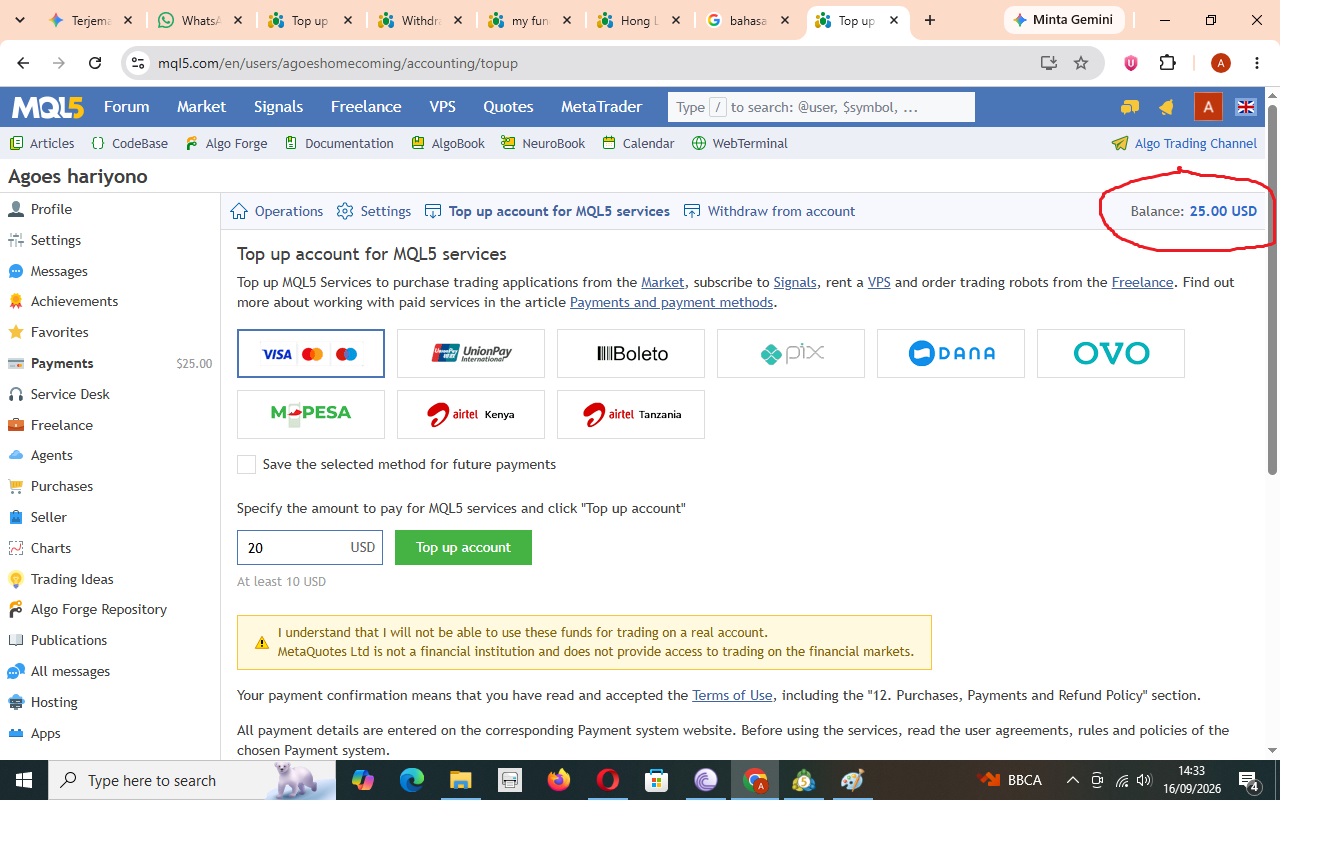Open Chrome three-dot menu
Image resolution: width=1332 pixels, height=852 pixels.
pyautogui.click(x=1257, y=63)
